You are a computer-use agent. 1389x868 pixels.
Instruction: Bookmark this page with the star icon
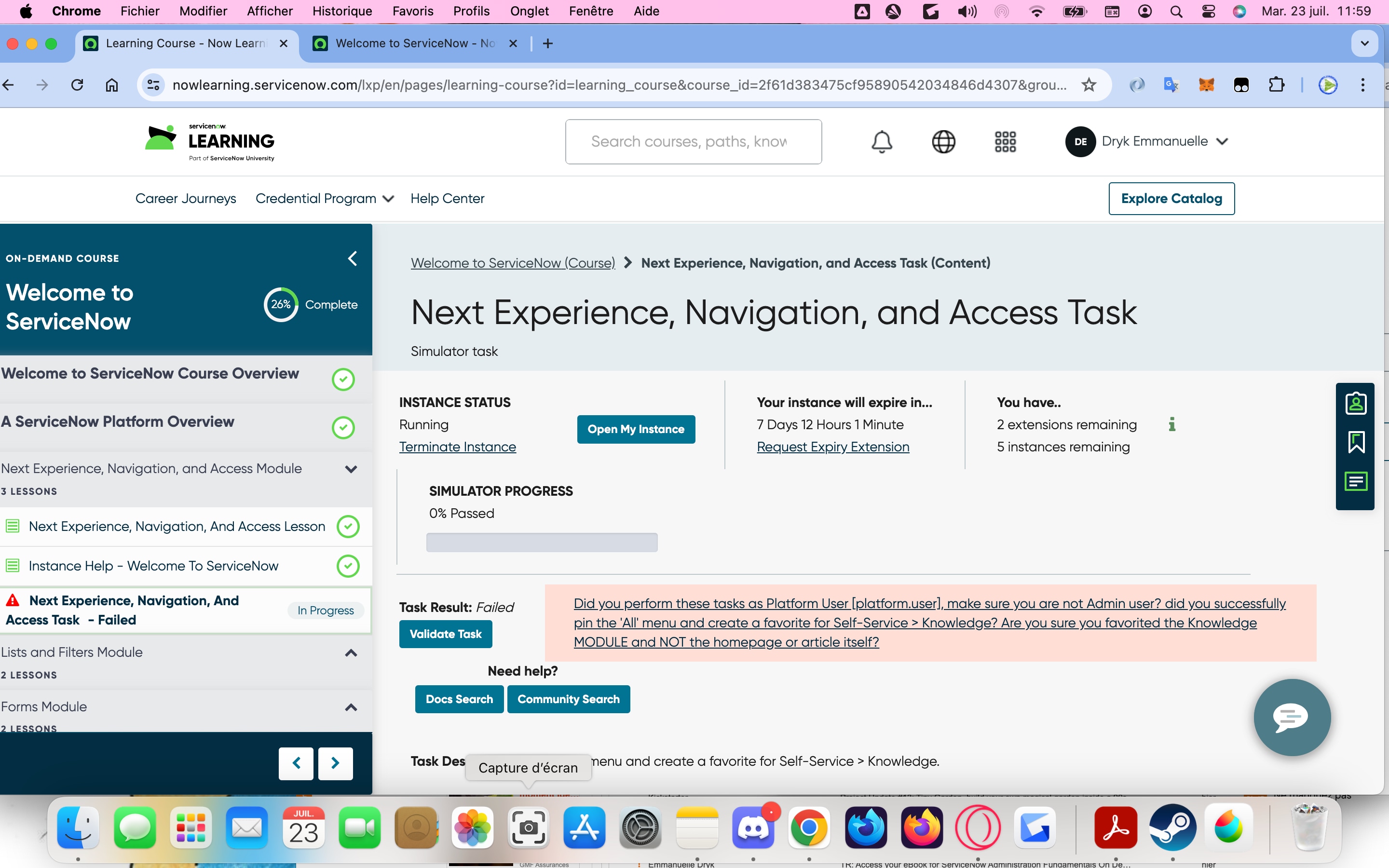click(1088, 85)
